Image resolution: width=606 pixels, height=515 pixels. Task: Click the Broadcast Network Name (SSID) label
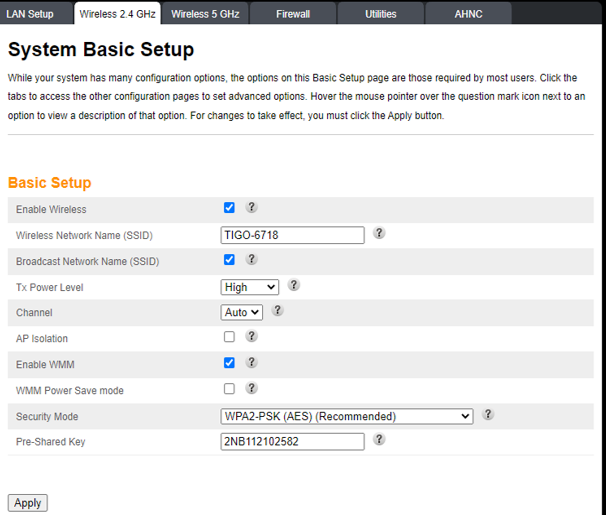87,262
